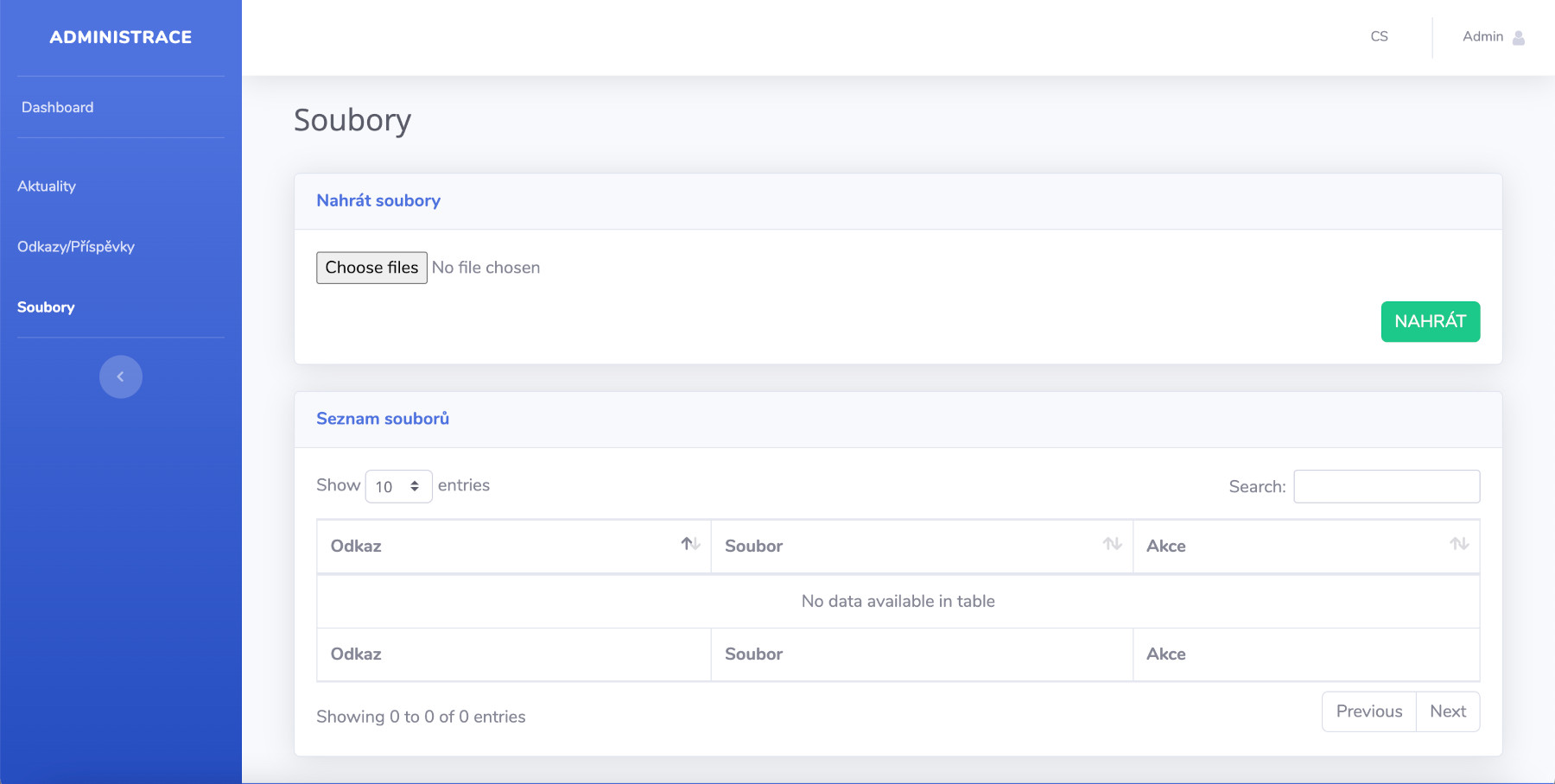The width and height of the screenshot is (1555, 784).
Task: Click the Soubor column header
Action: (x=753, y=547)
